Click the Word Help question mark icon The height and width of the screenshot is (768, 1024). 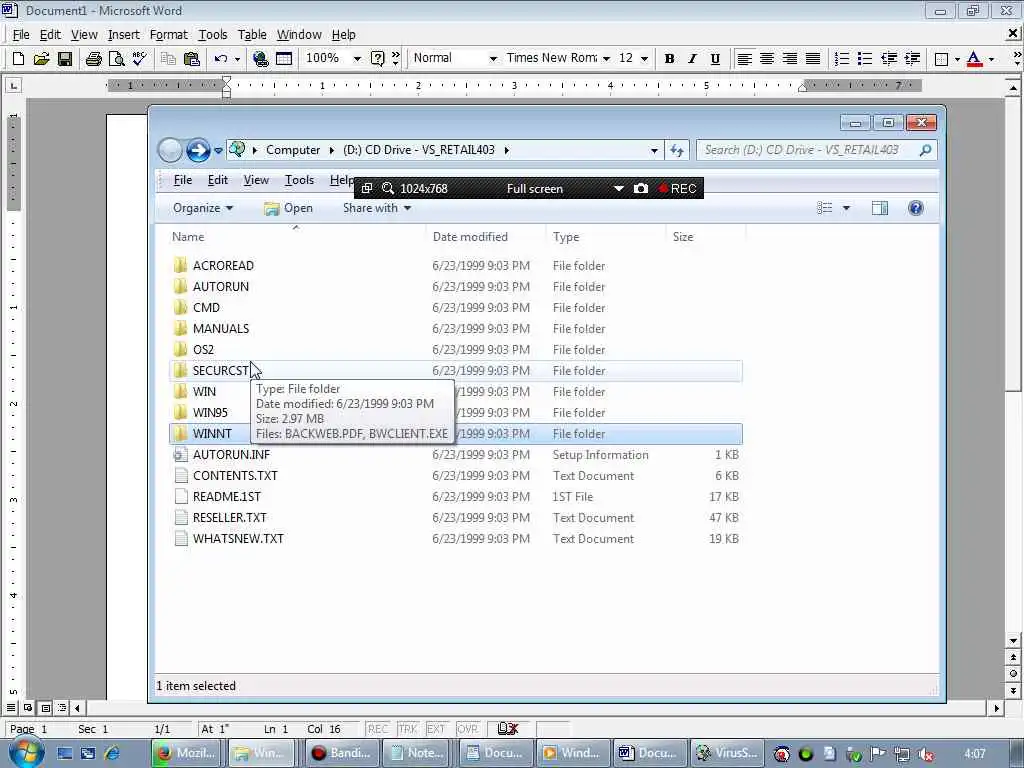(377, 59)
